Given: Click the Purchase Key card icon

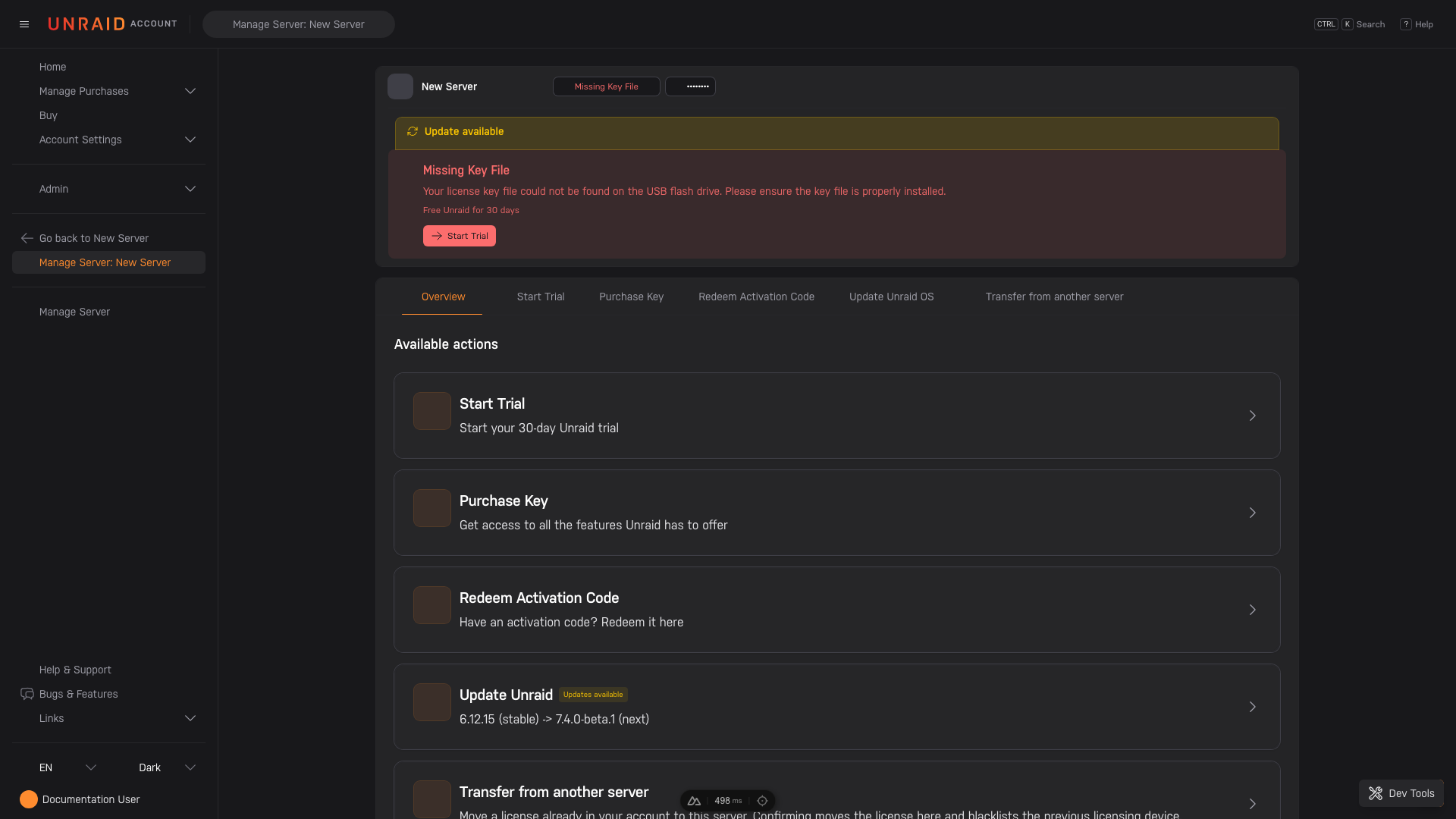Looking at the screenshot, I should click(432, 508).
